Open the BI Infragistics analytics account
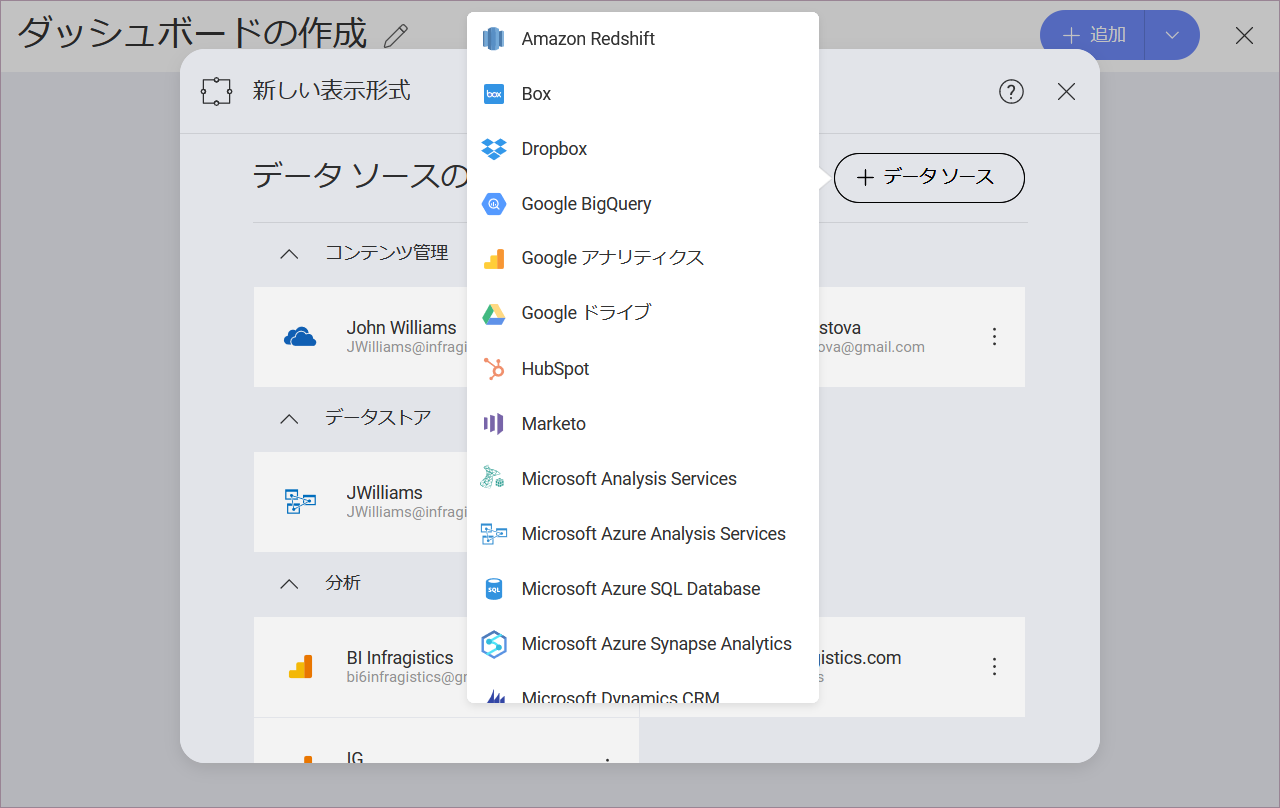Screen dimensions: 1280x808 (x=361, y=667)
